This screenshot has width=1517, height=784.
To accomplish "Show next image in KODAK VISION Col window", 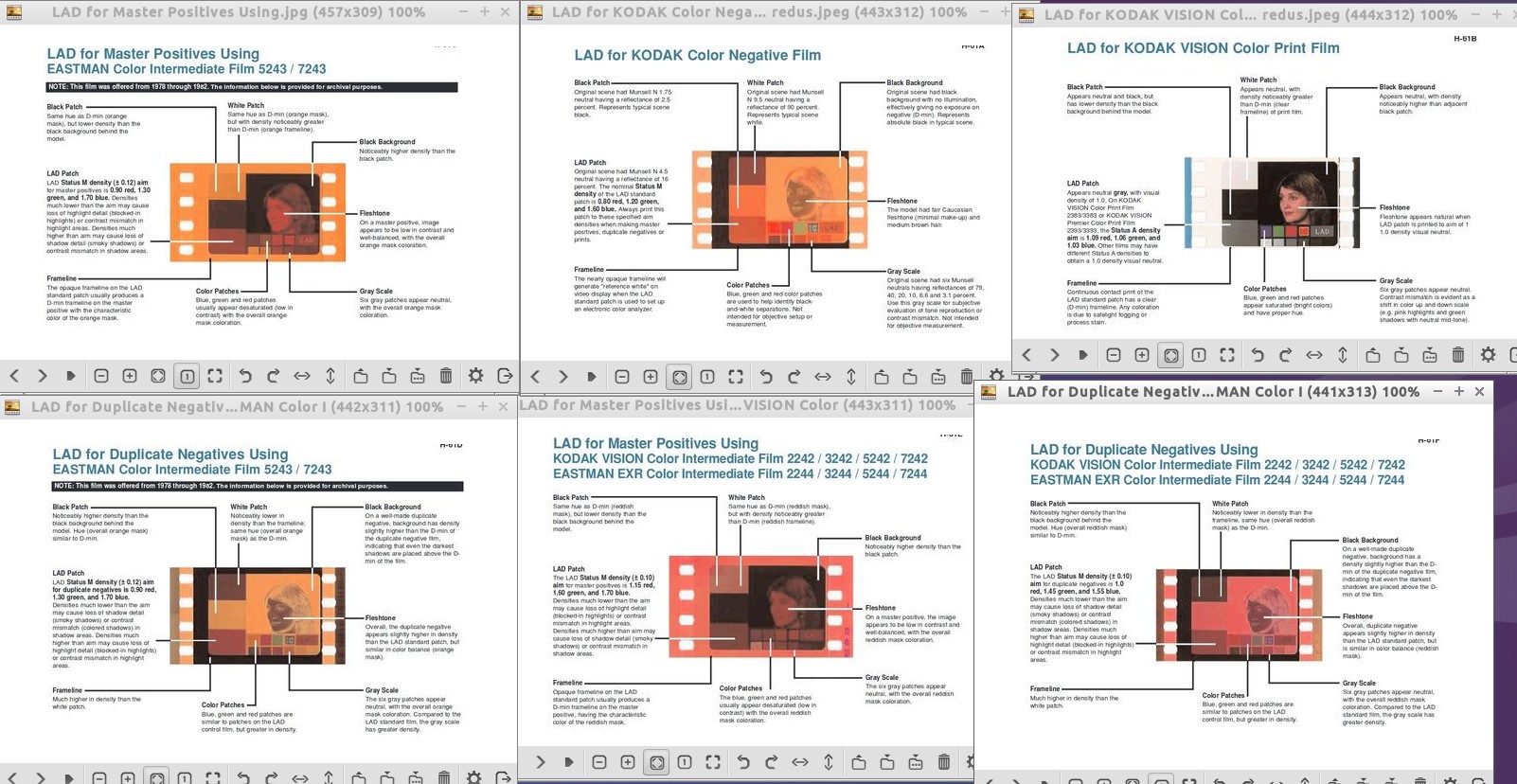I will point(1055,355).
